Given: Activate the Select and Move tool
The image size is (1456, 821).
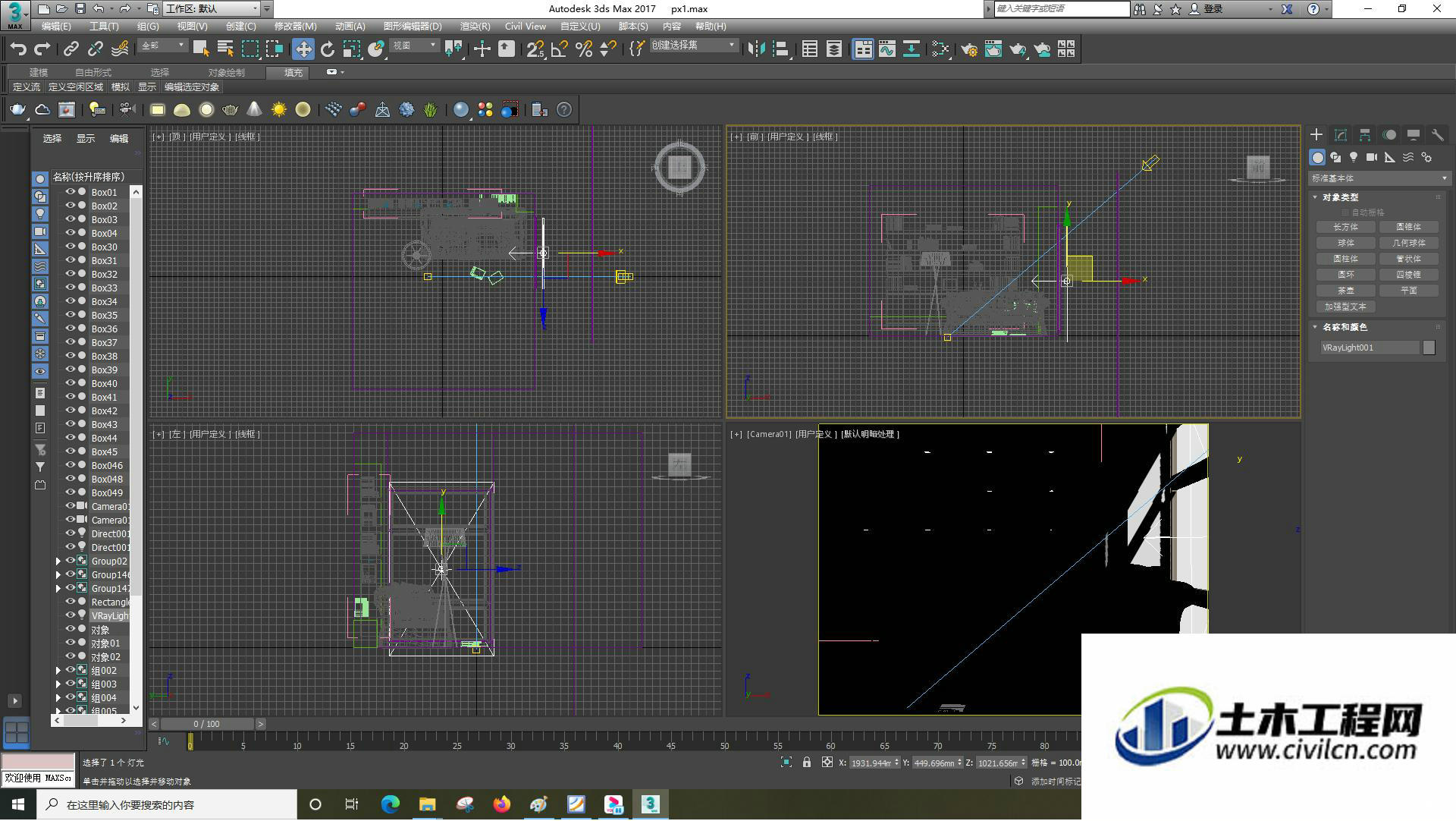Looking at the screenshot, I should tap(303, 49).
